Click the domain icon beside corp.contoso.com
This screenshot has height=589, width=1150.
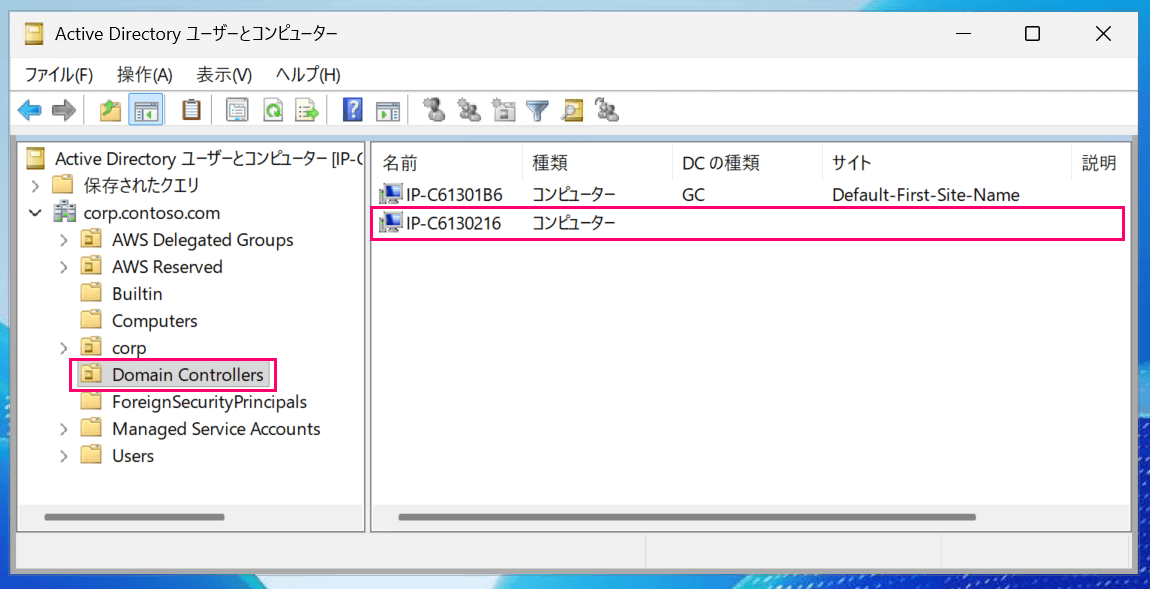(x=64, y=213)
